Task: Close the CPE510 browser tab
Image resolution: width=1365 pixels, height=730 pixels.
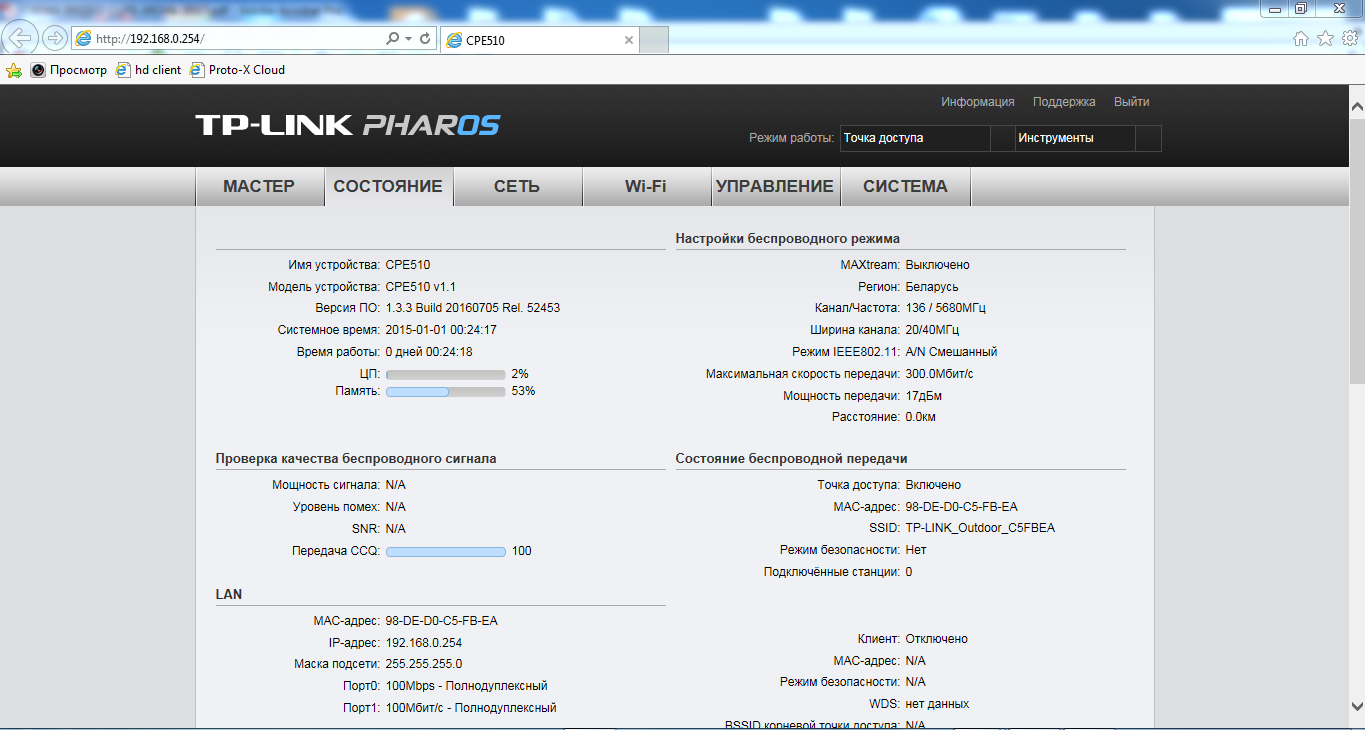Action: [x=628, y=40]
